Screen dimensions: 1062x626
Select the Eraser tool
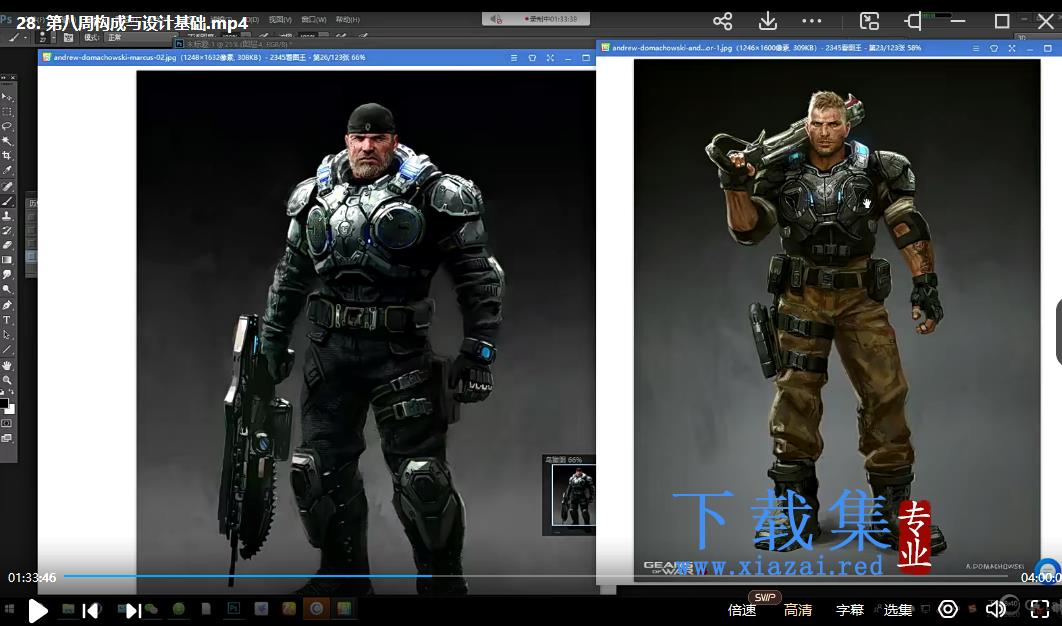point(7,245)
